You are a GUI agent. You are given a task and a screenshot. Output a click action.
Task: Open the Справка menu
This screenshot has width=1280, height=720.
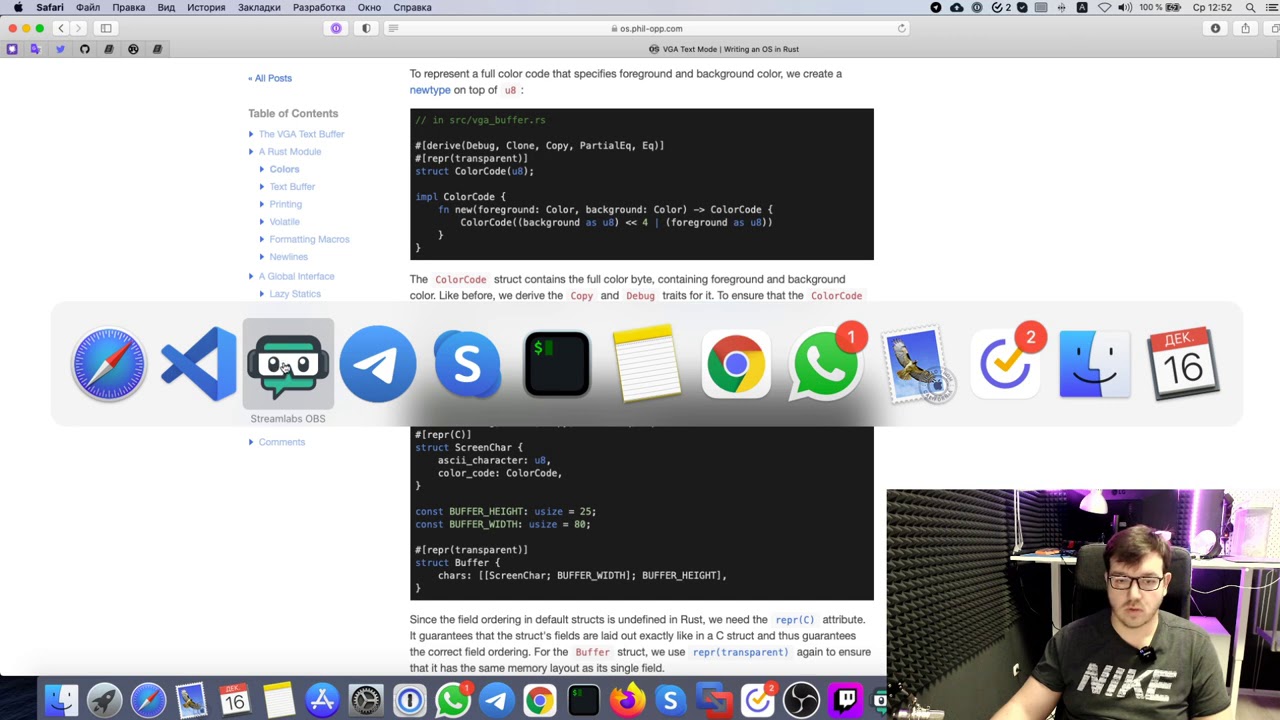tap(412, 7)
